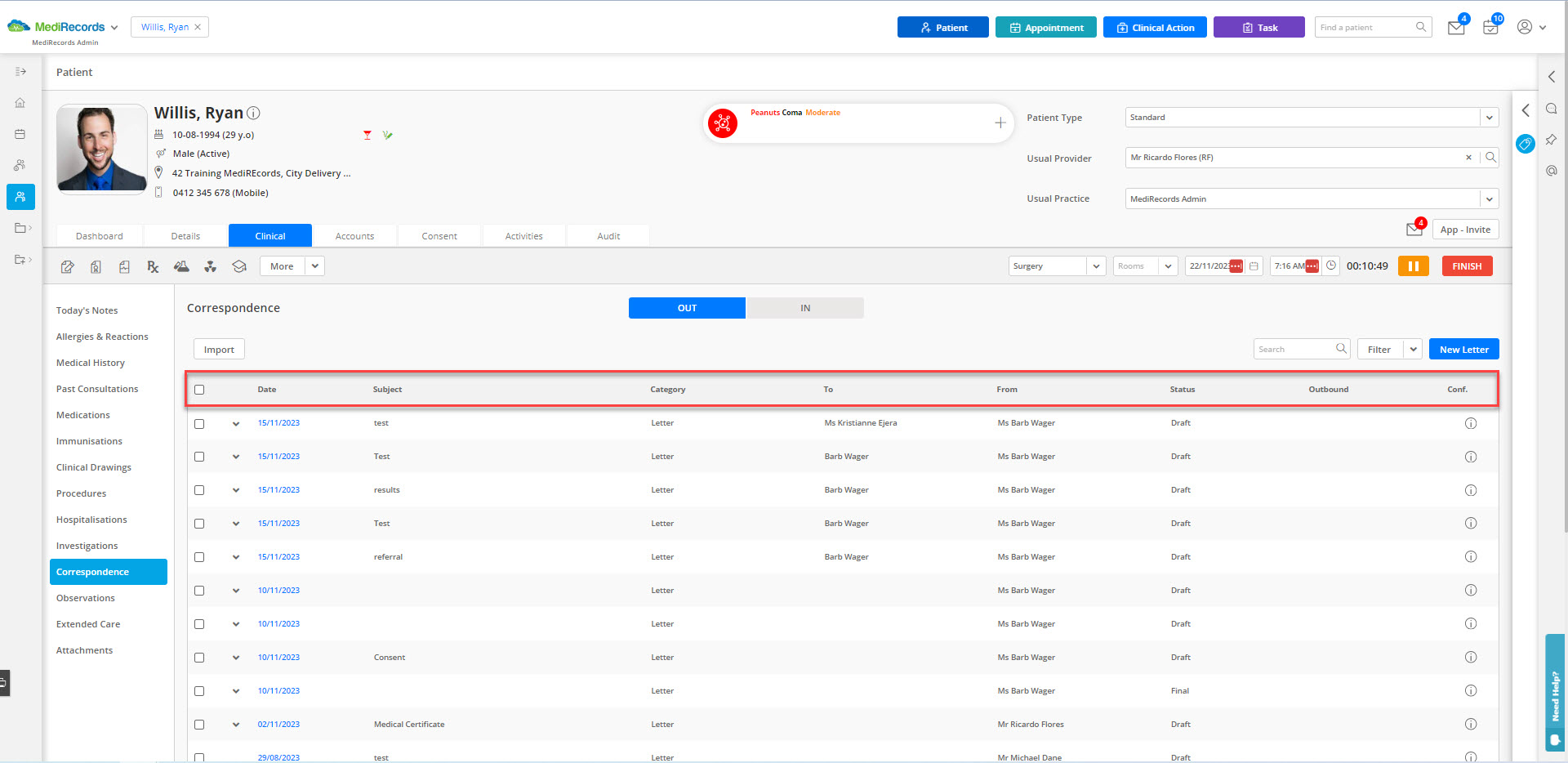Click the chart document toolbar icon

[x=124, y=266]
